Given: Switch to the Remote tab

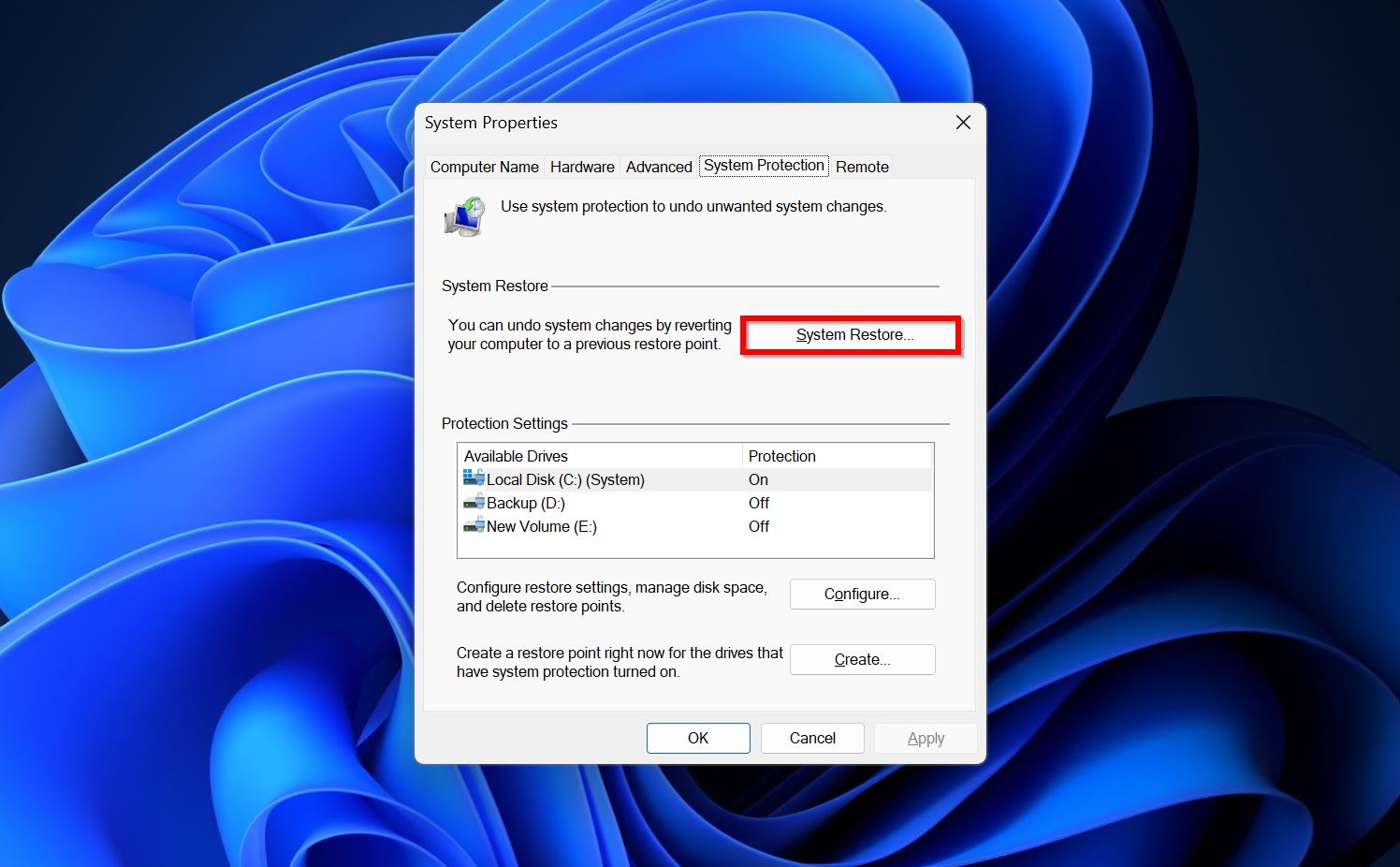Looking at the screenshot, I should [x=862, y=167].
